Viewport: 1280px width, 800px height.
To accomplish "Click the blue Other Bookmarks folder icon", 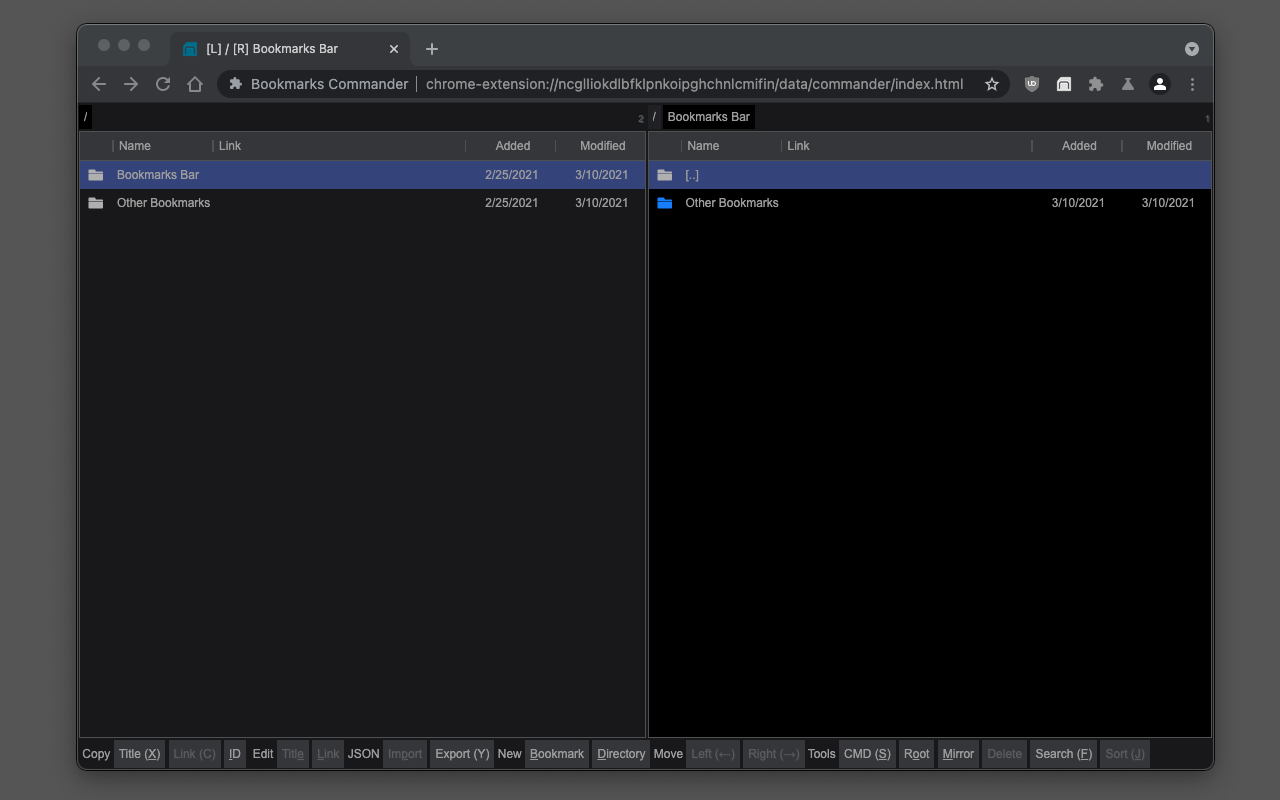I will (x=665, y=203).
